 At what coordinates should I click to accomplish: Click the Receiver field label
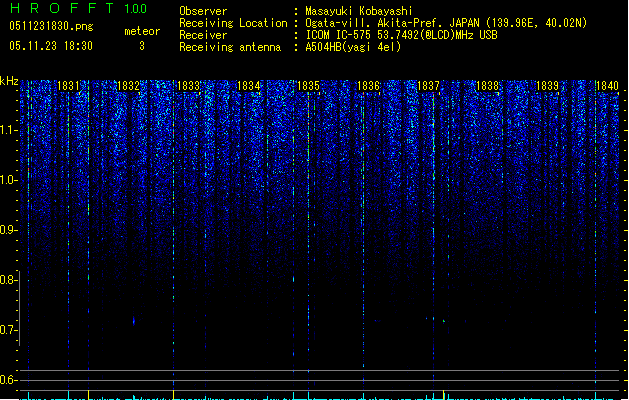tap(203, 35)
